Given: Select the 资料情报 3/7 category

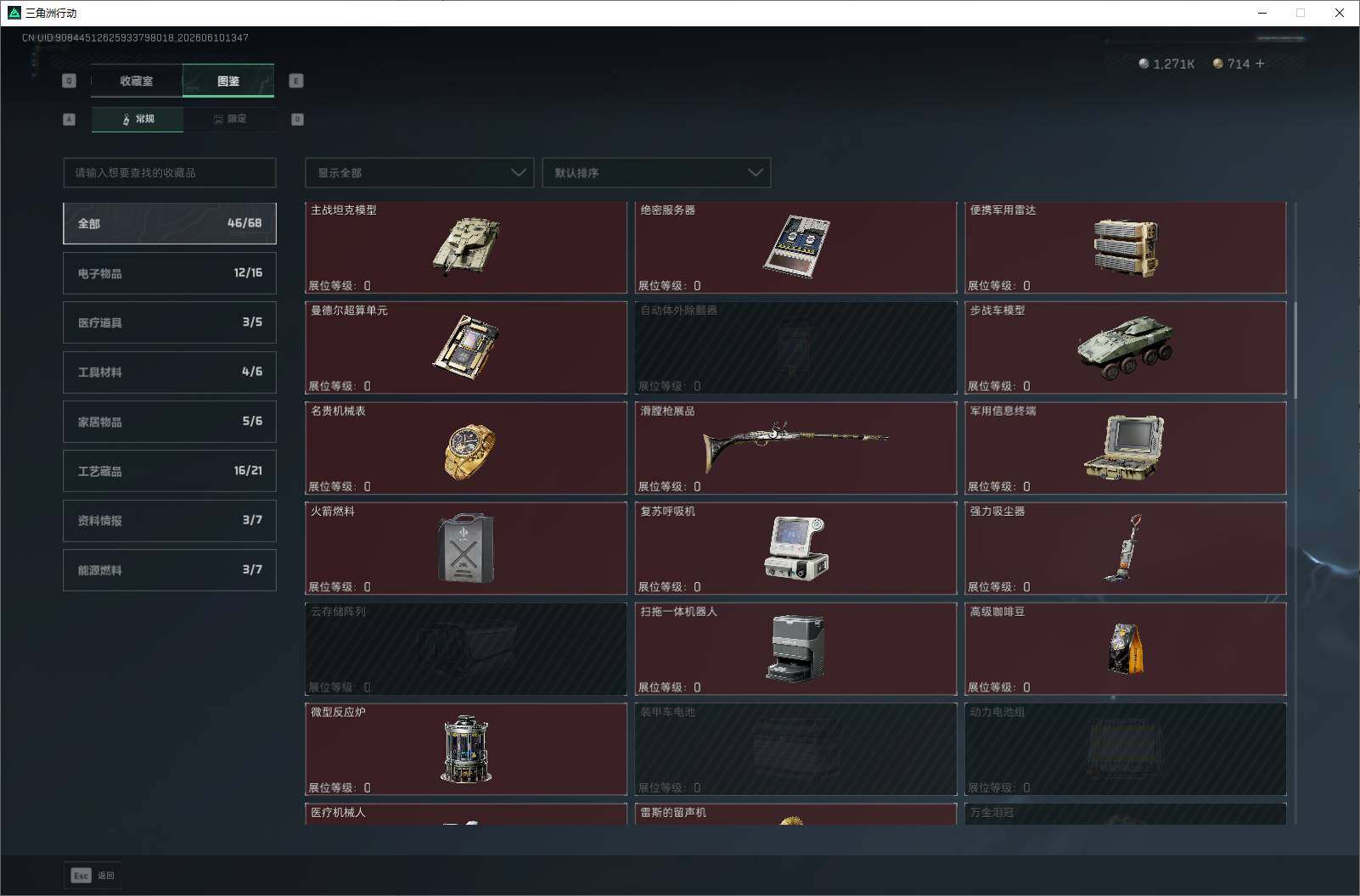Looking at the screenshot, I should pyautogui.click(x=170, y=520).
